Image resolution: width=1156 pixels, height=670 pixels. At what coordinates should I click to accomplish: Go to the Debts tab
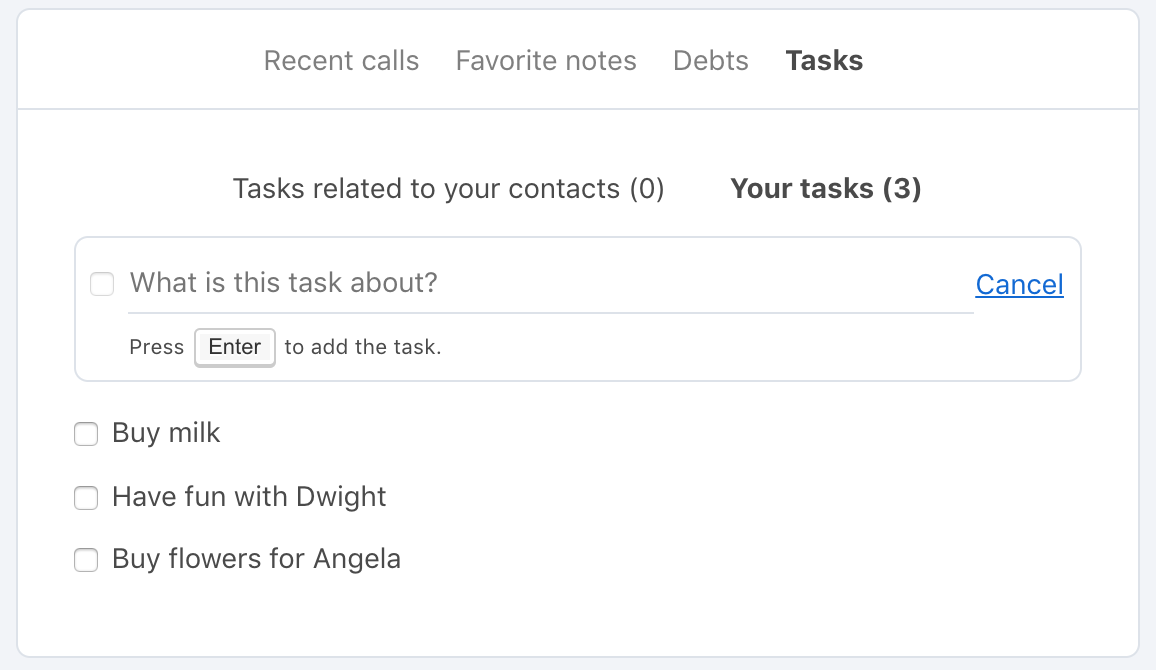coord(711,60)
